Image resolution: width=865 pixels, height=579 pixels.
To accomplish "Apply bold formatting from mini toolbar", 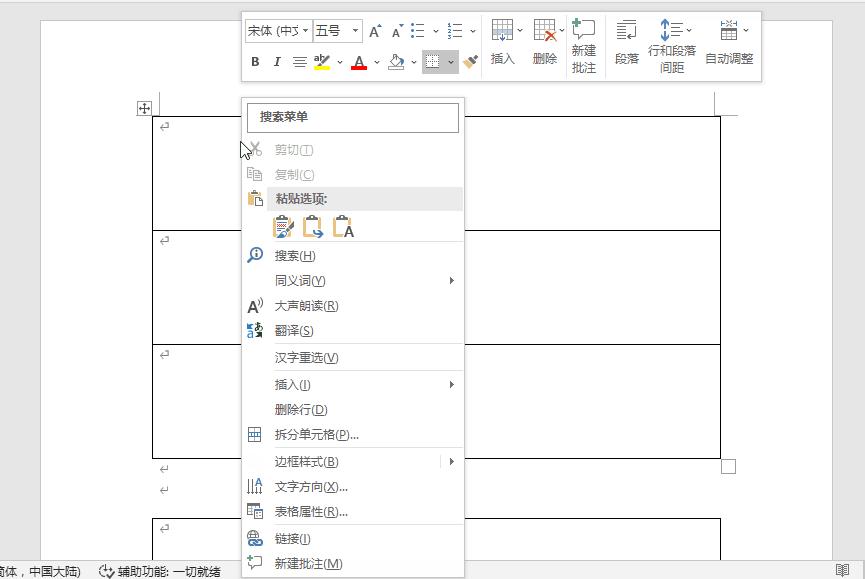I will click(x=254, y=62).
